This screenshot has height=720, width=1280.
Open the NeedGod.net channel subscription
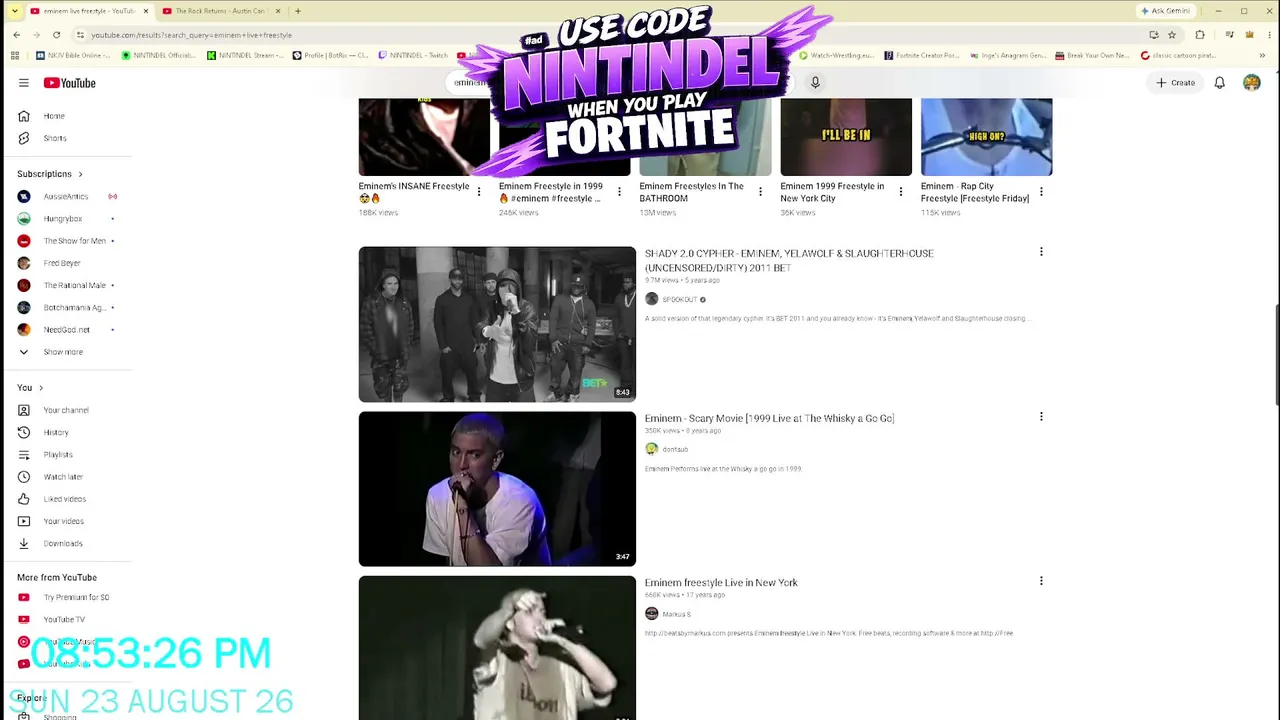[66, 329]
